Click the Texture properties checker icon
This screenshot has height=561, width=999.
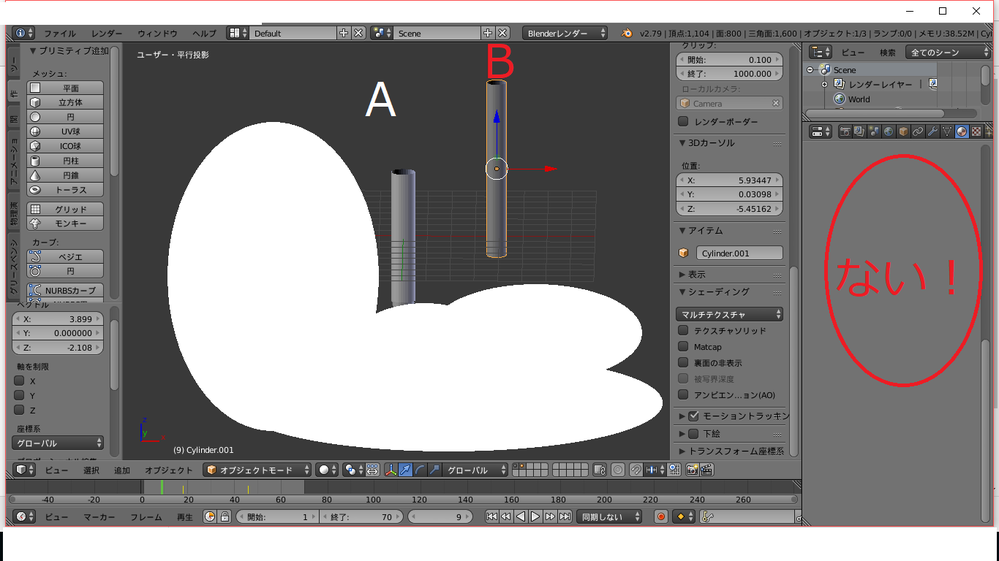(975, 131)
